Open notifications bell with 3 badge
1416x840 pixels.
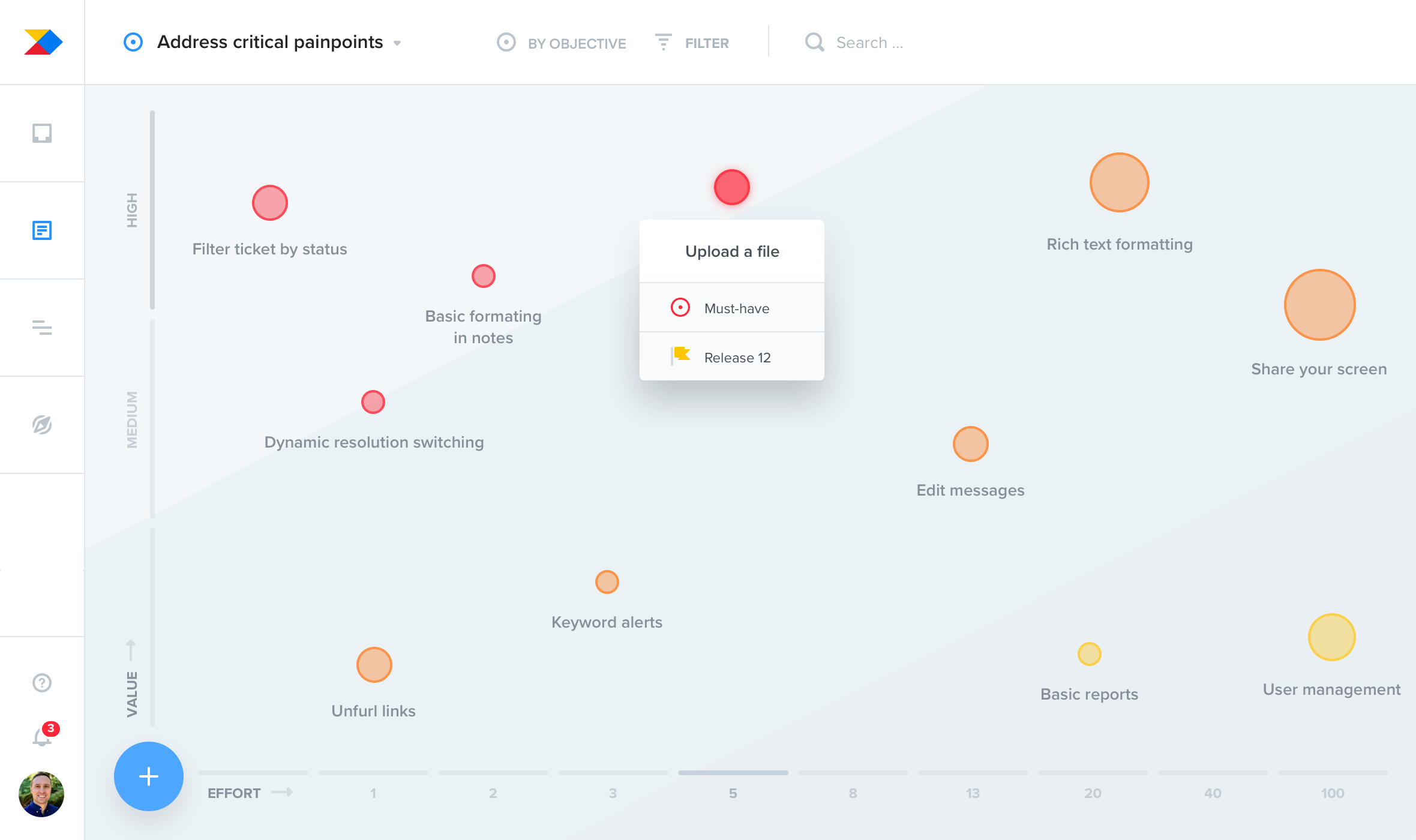click(x=42, y=736)
